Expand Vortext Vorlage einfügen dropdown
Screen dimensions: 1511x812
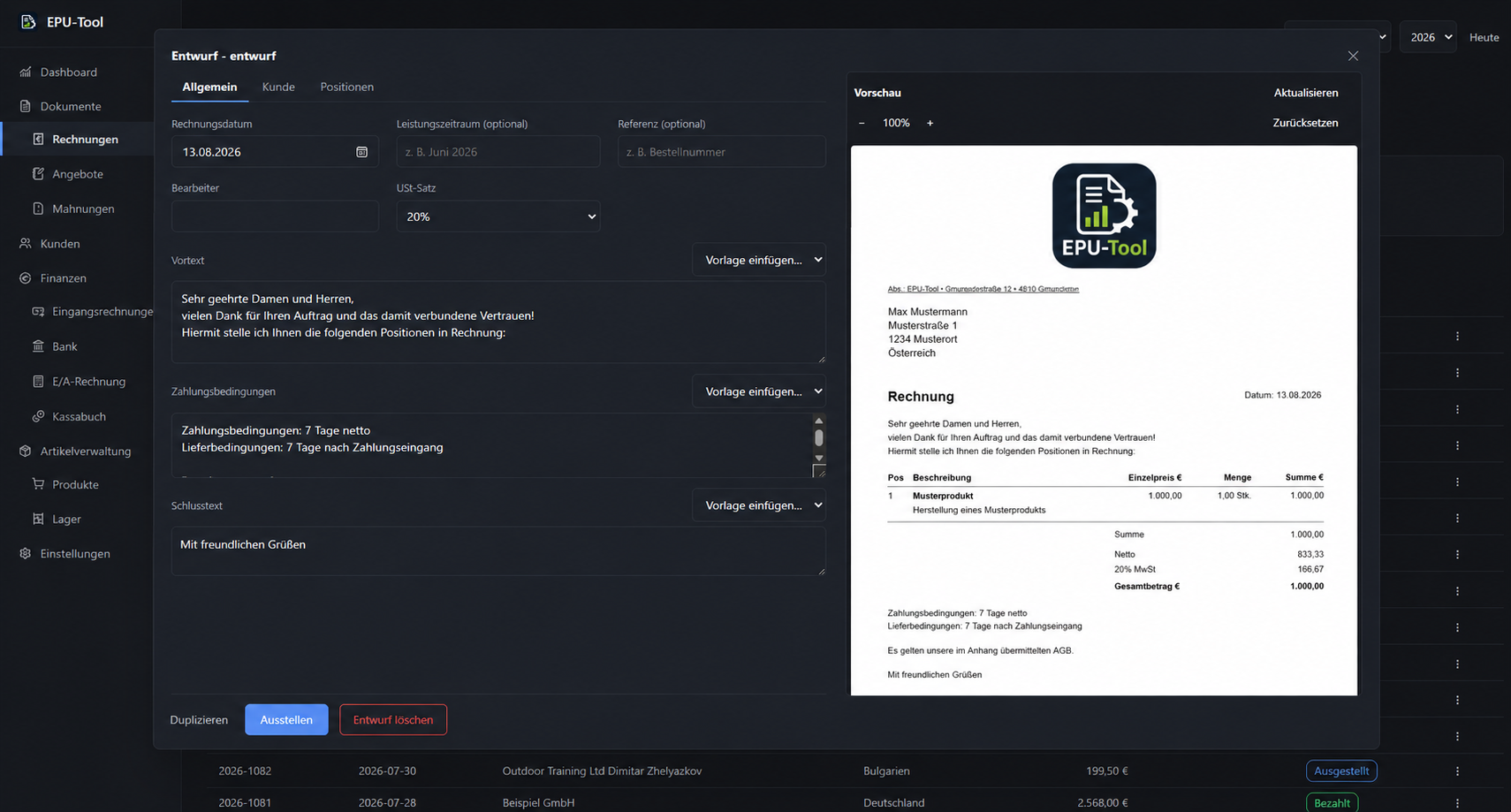(x=759, y=260)
